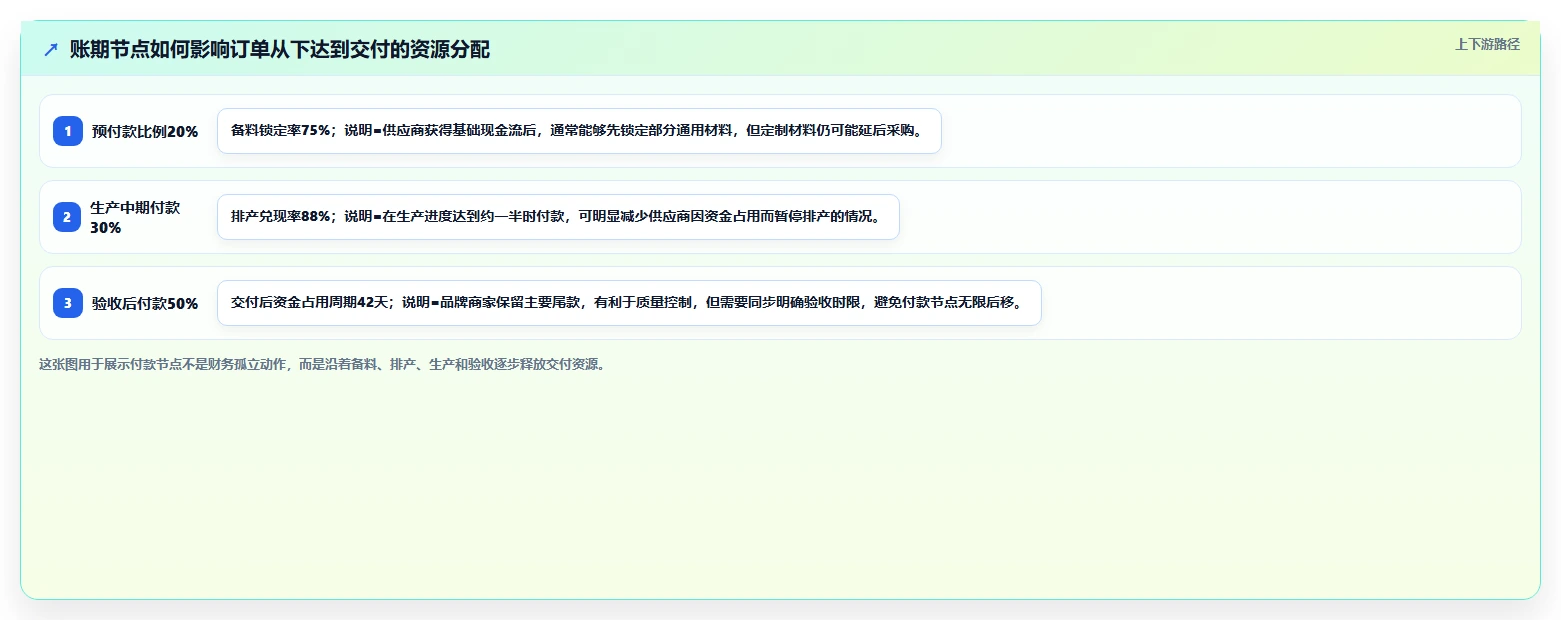Click the 预付款比例20% label

pyautogui.click(x=145, y=131)
